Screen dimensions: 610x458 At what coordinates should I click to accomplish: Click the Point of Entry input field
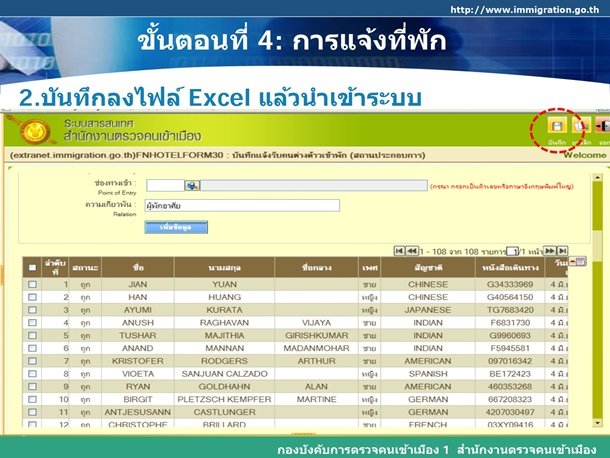pyautogui.click(x=165, y=185)
